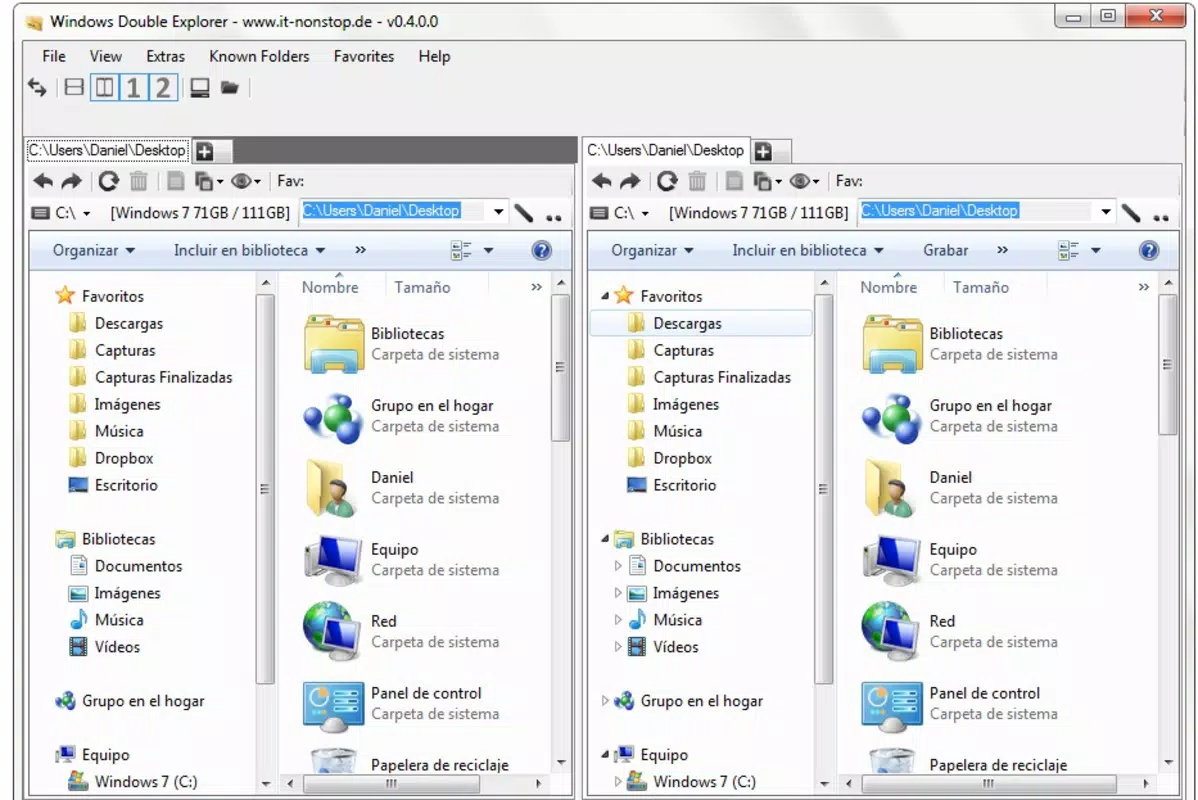Click the trash delete icon in left pane

point(138,182)
